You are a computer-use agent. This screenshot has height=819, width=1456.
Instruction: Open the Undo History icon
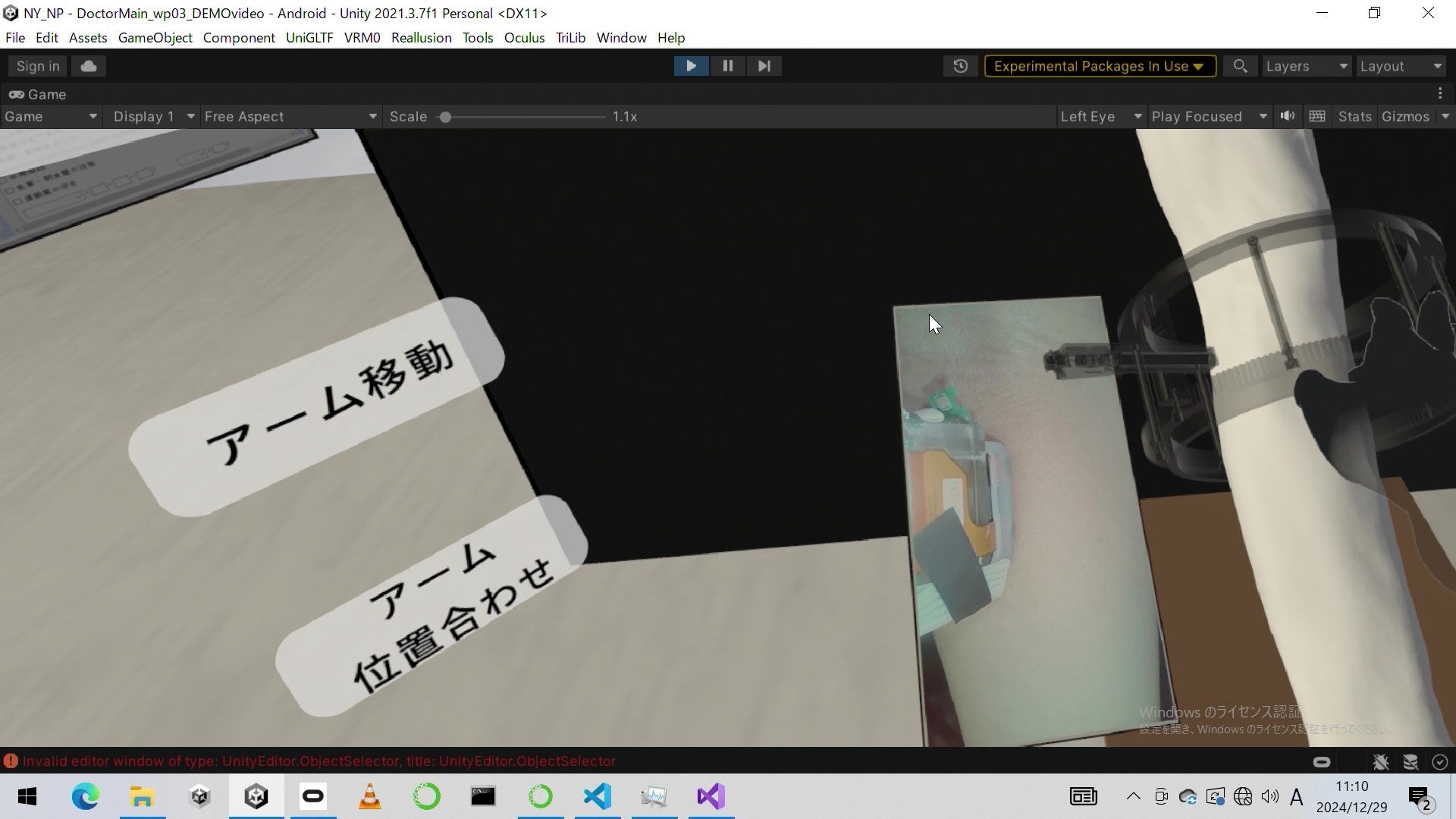[960, 66]
